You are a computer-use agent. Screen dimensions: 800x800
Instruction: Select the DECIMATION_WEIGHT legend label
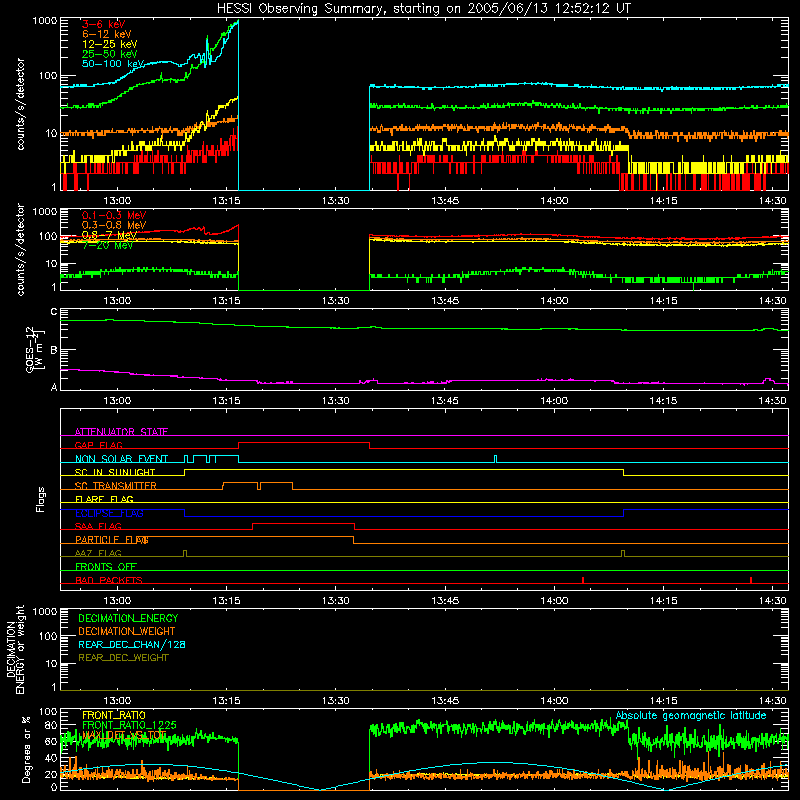point(127,631)
